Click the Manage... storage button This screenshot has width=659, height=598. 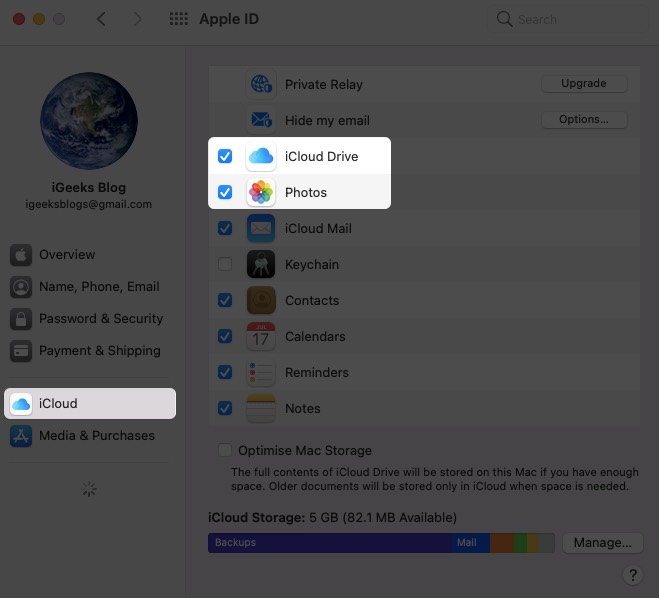tap(602, 543)
